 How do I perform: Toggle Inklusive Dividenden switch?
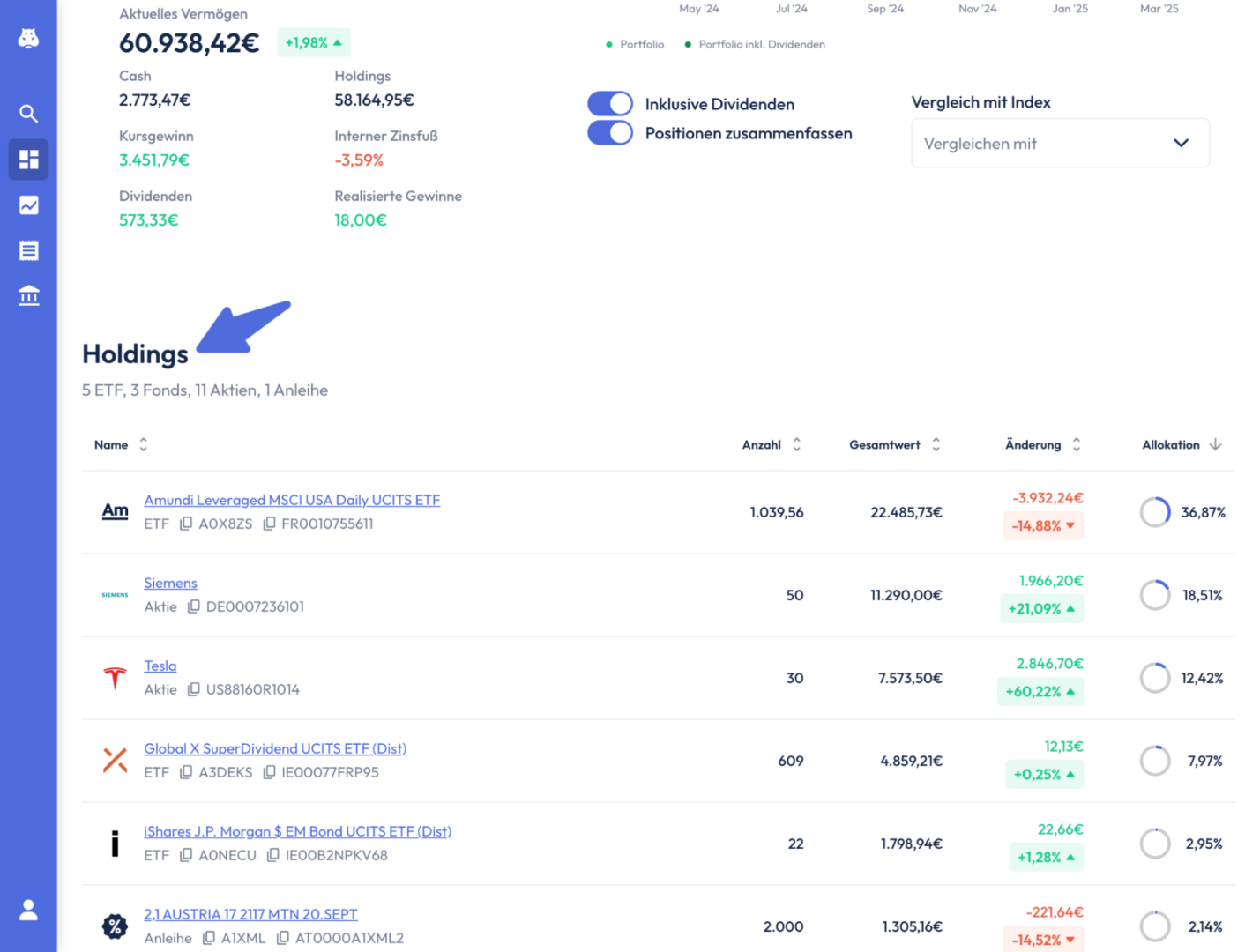click(610, 104)
